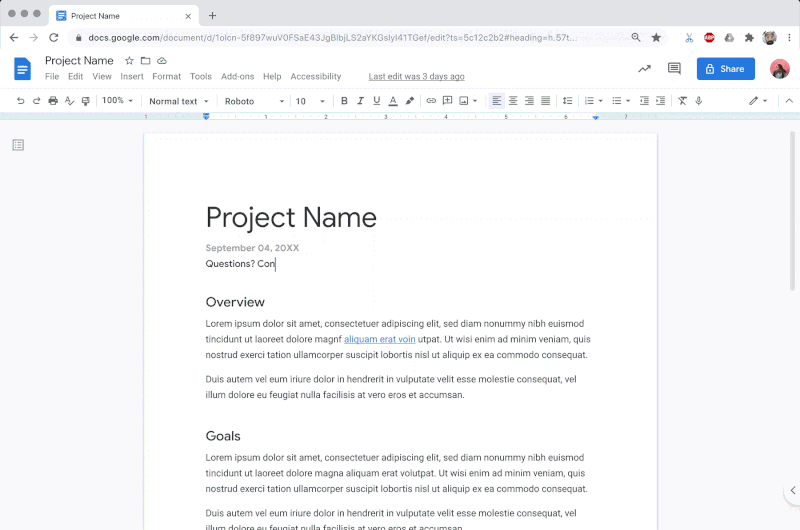Set justified text alignment

(545, 101)
